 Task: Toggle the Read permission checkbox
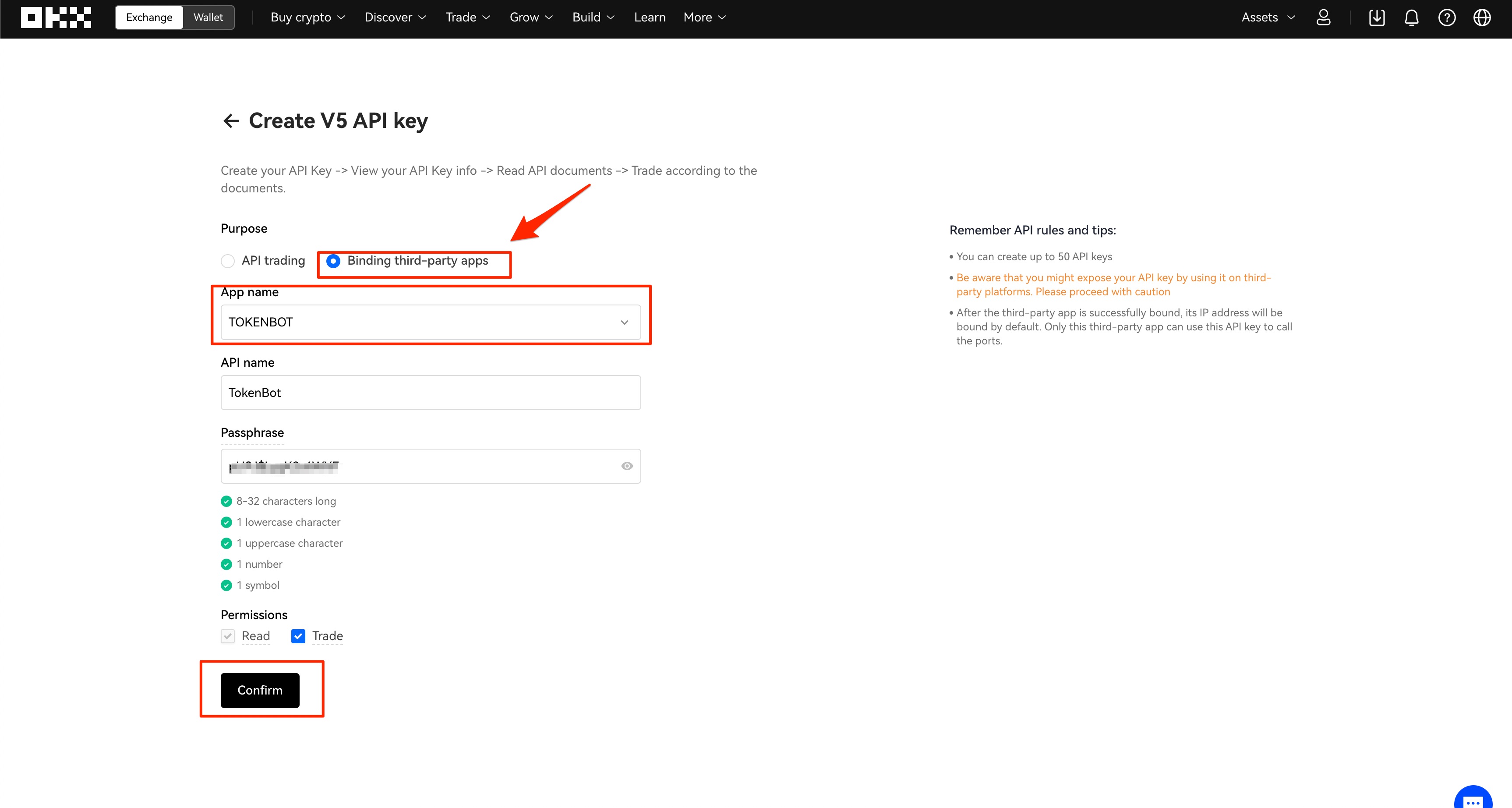click(x=228, y=636)
